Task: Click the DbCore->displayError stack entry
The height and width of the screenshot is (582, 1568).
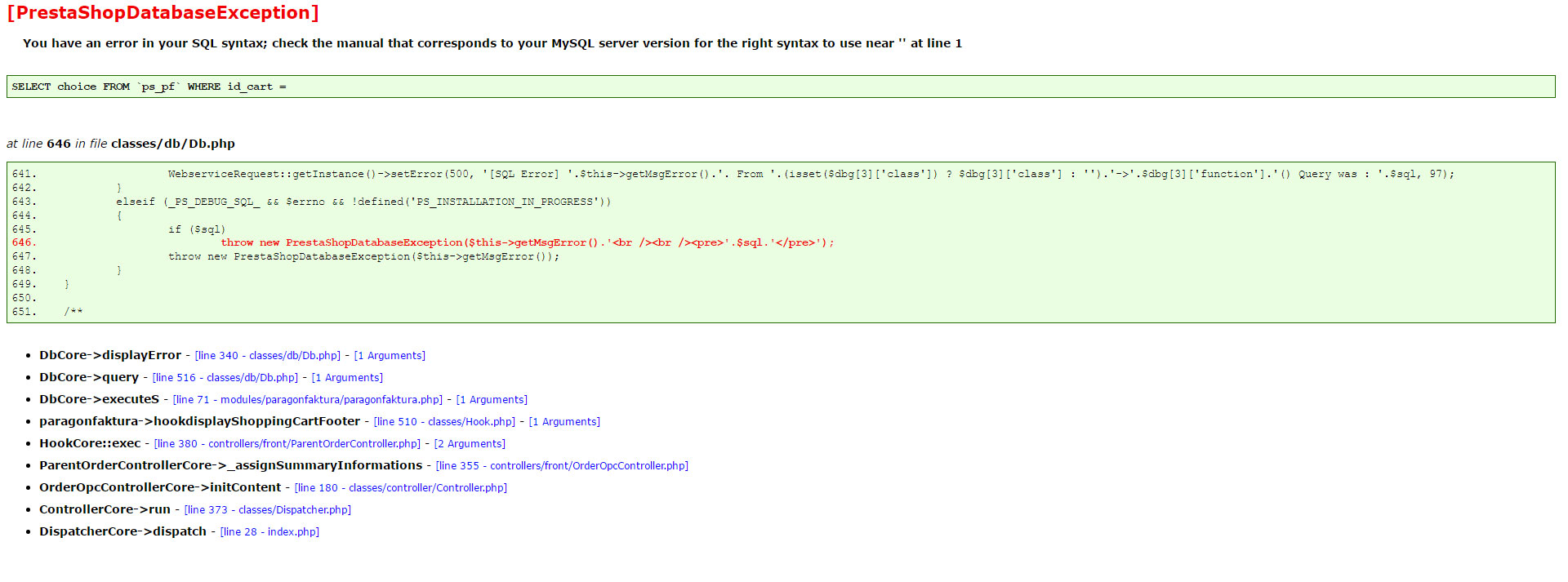Action: pyautogui.click(x=110, y=356)
